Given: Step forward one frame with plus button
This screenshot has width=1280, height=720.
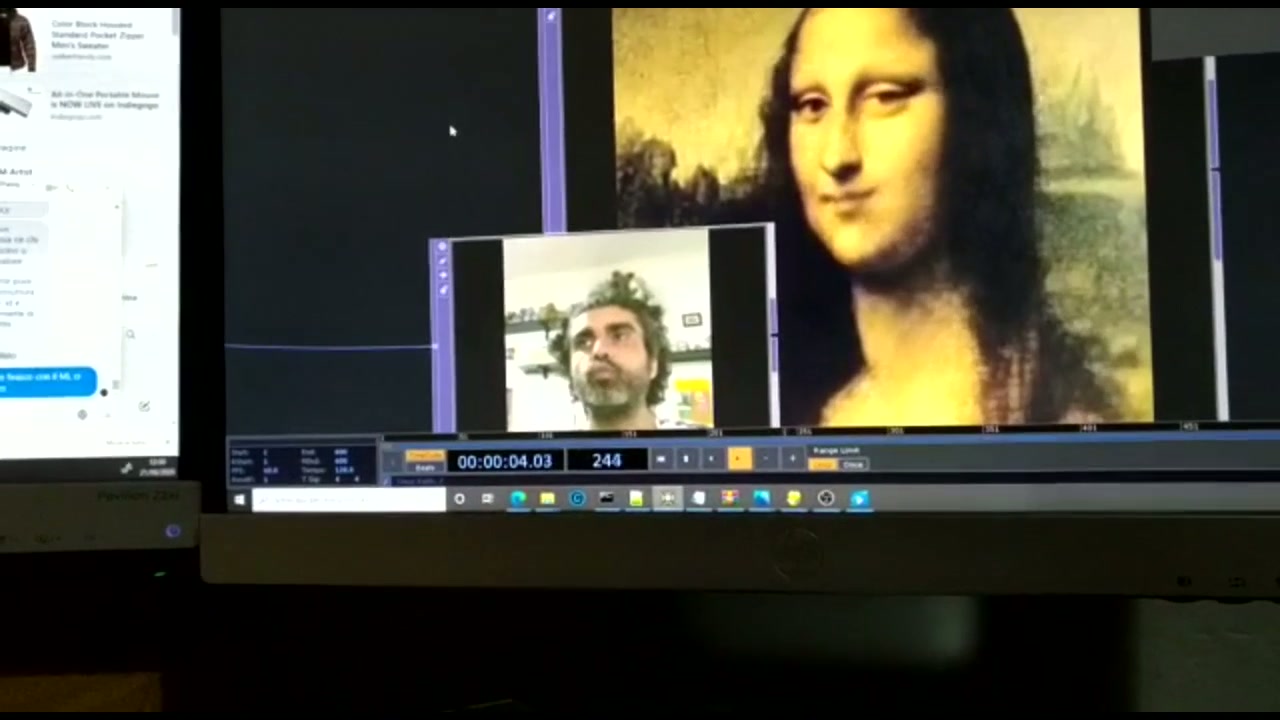Looking at the screenshot, I should pyautogui.click(x=792, y=459).
